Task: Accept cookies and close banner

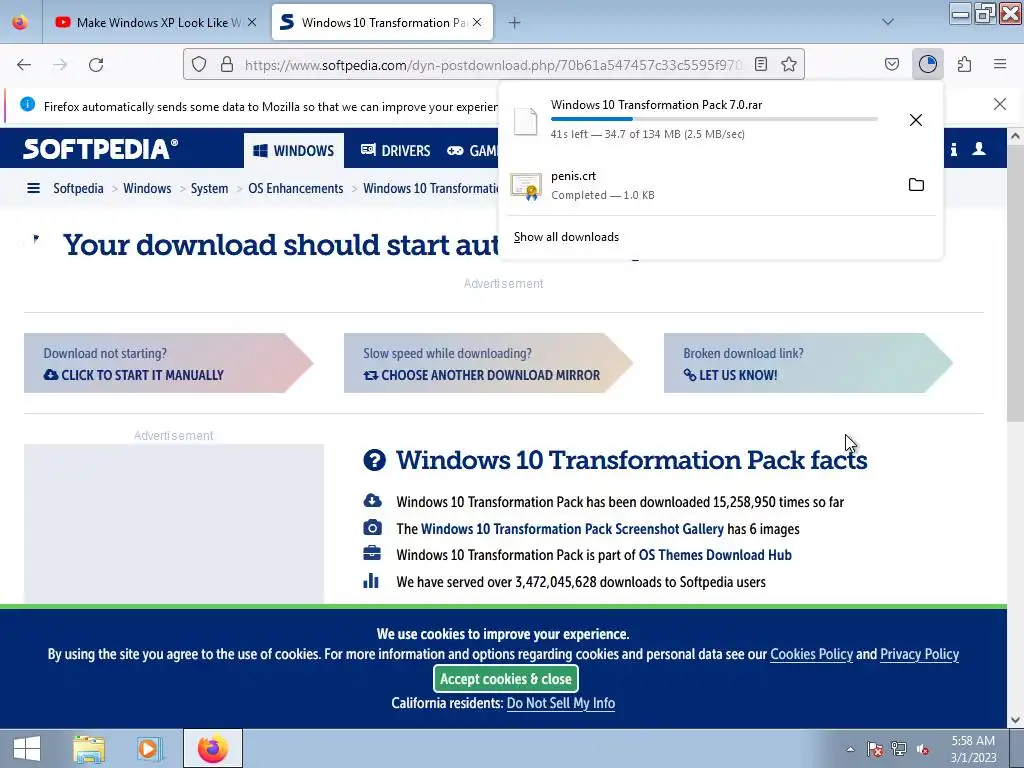Action: 505,679
